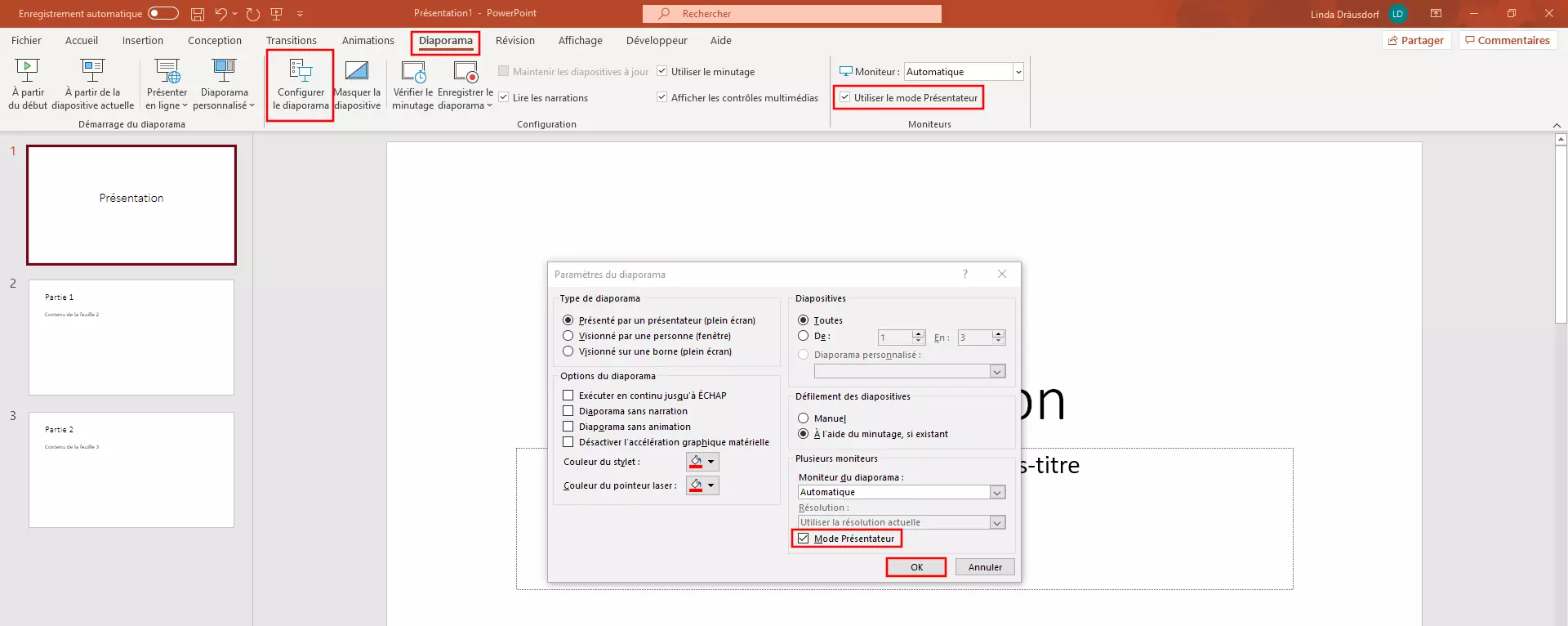Click user avatar LD
1568x626 pixels.
(1397, 14)
